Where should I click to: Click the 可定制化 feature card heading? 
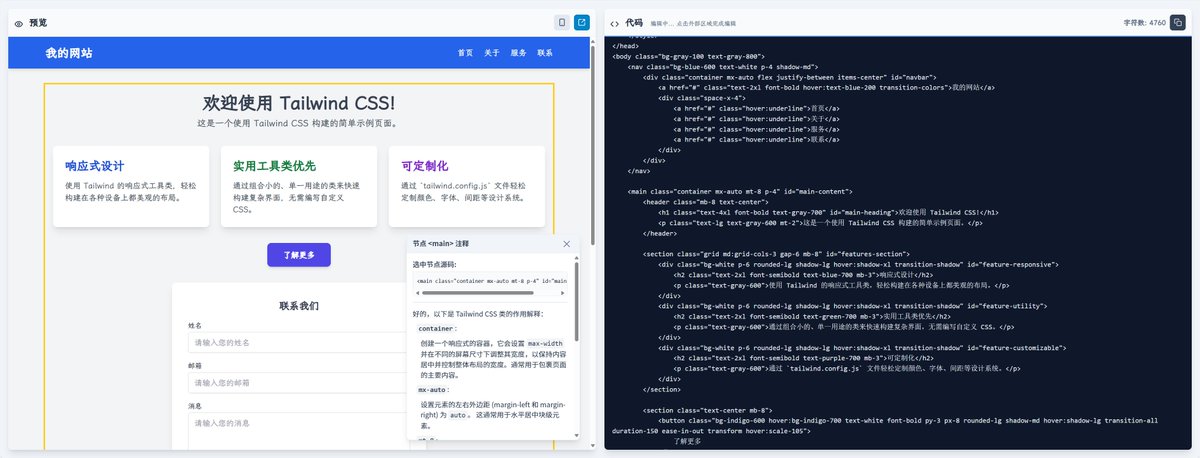(425, 166)
